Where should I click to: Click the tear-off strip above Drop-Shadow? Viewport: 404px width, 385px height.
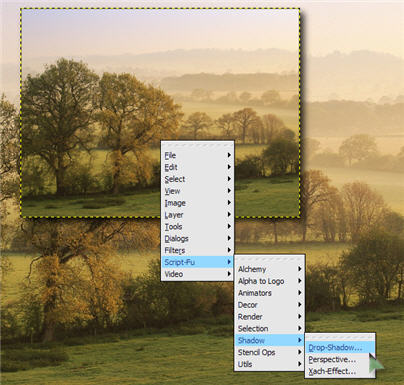[340, 337]
